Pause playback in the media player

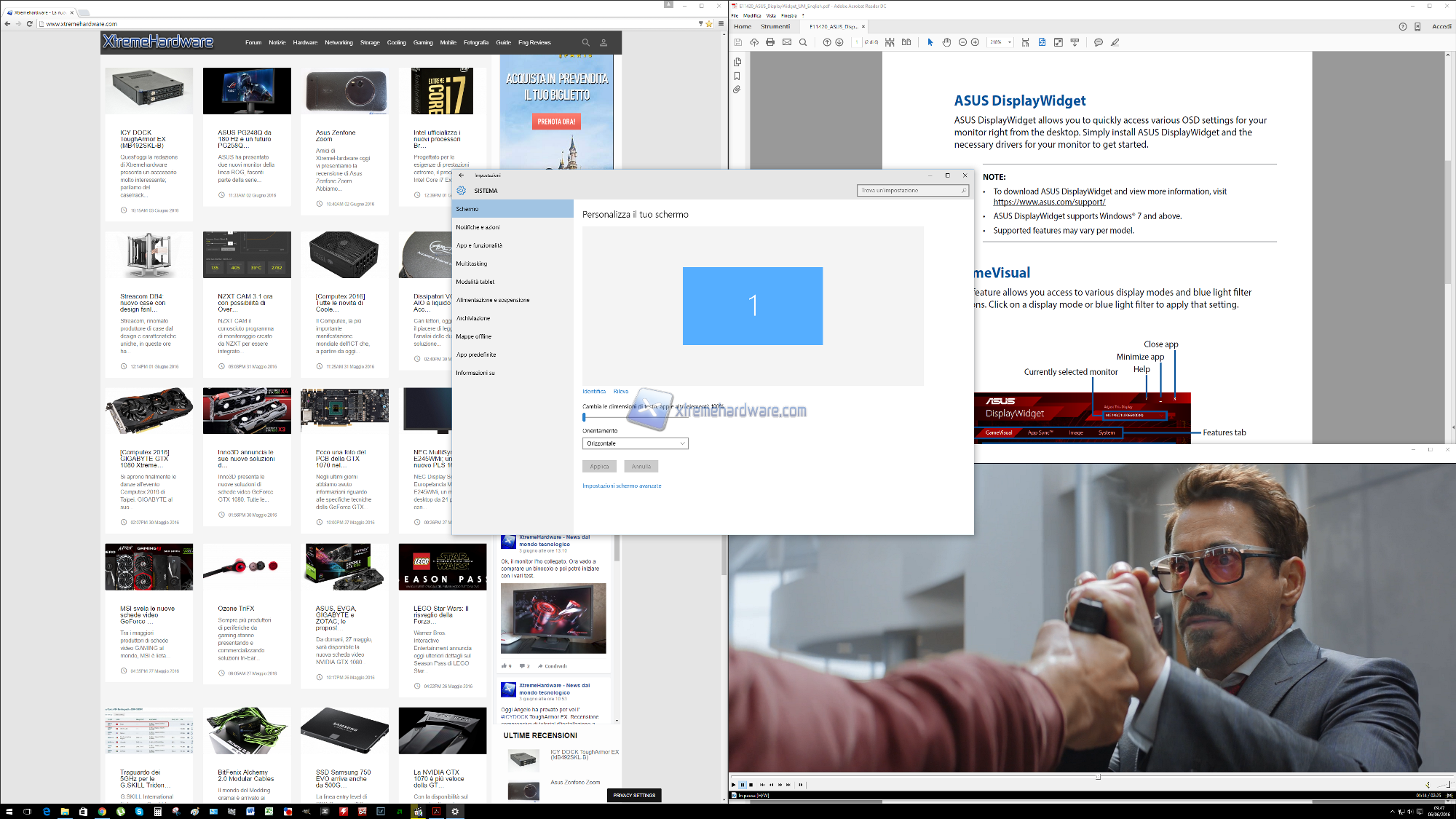(x=742, y=785)
